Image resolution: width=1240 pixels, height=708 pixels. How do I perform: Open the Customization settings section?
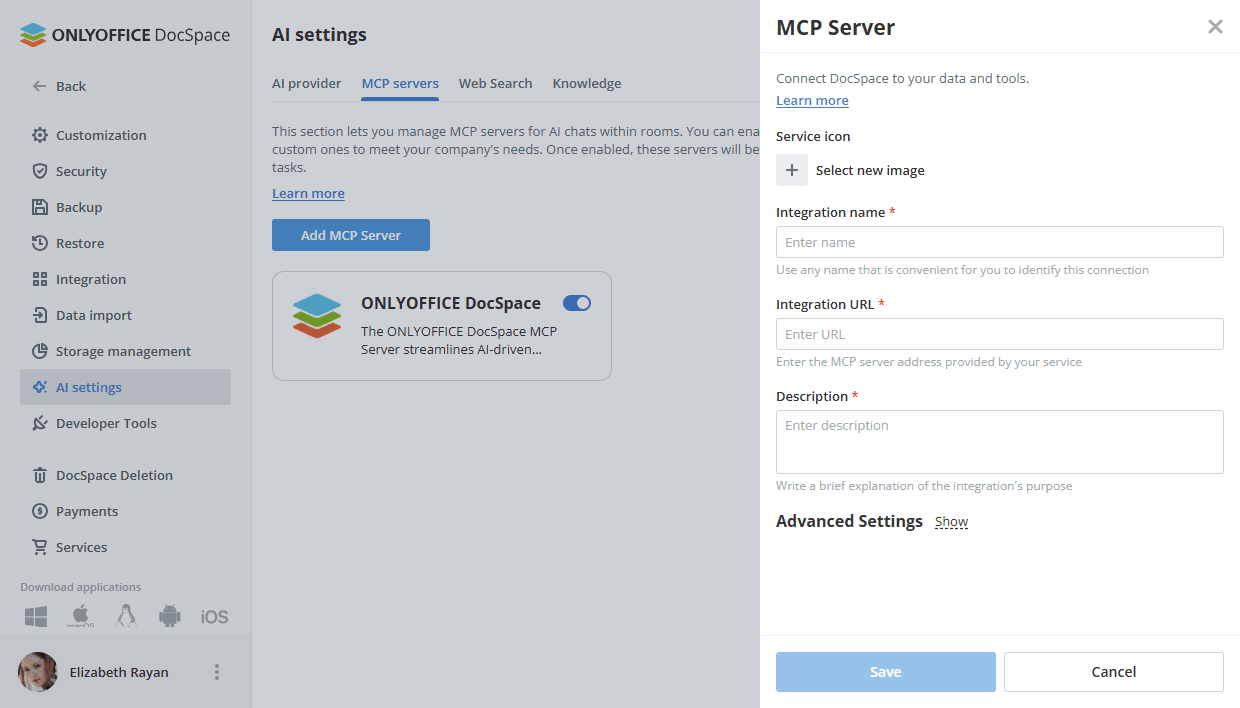(x=99, y=135)
